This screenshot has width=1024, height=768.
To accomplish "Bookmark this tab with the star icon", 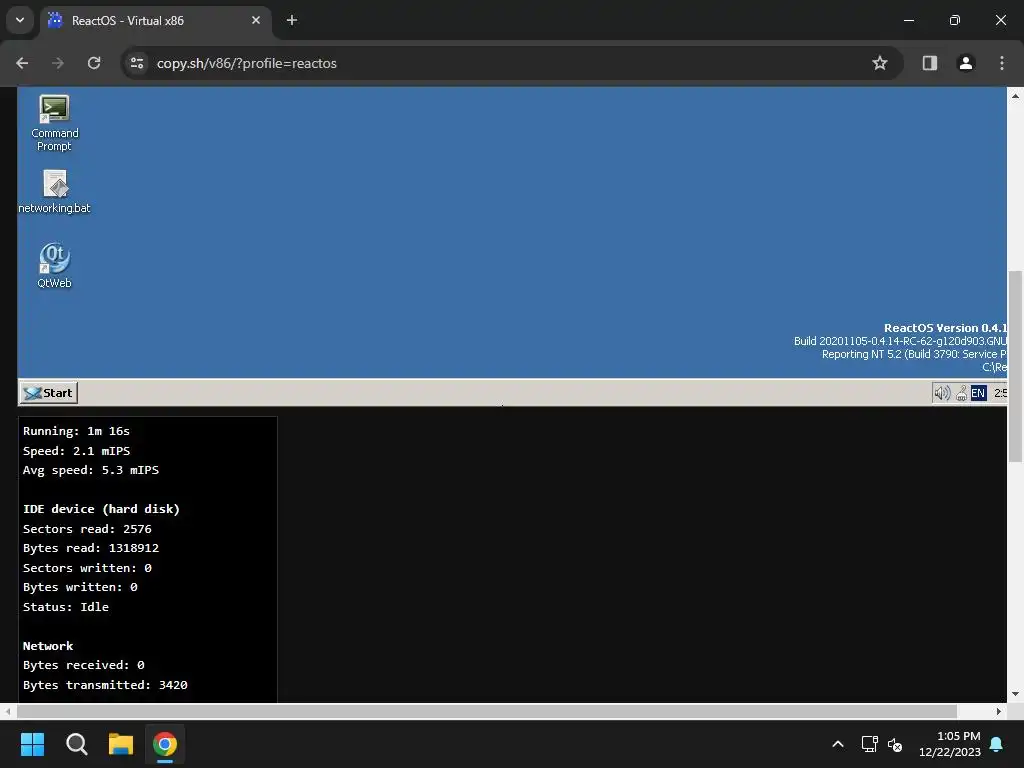I will pos(880,63).
